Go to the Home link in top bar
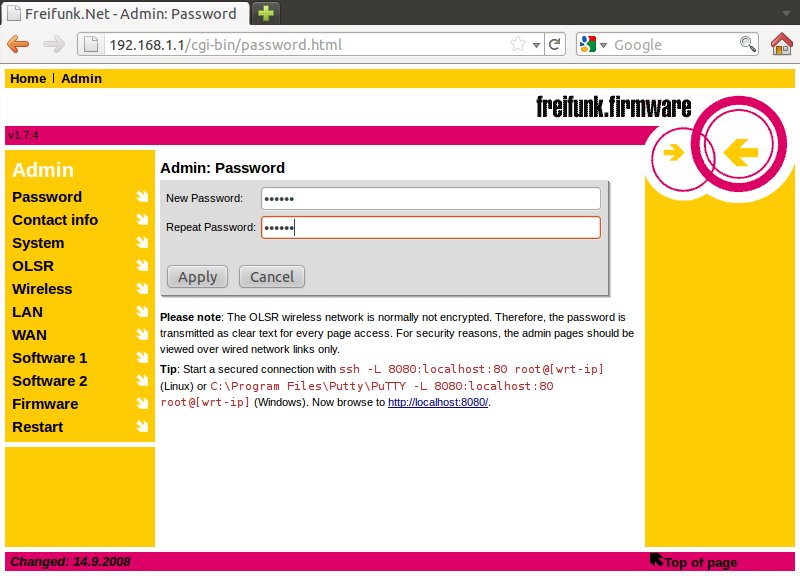Screen dimensions: 800x576 point(28,78)
